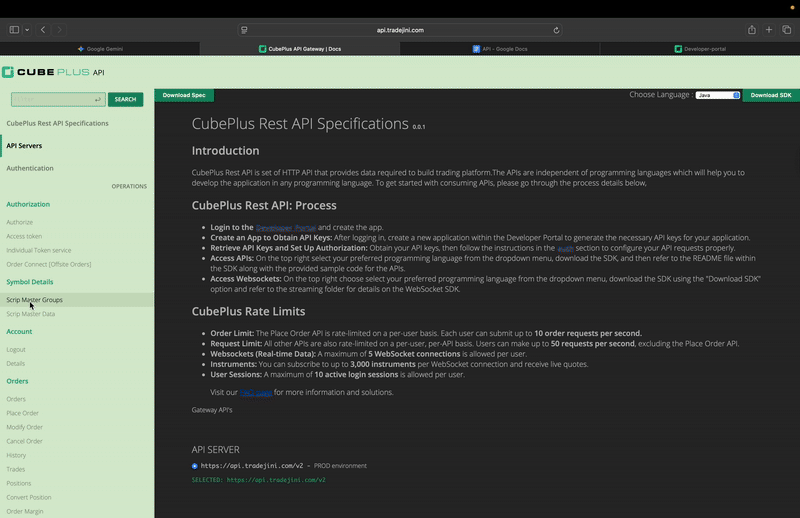
Task: Open the Symbol Details section heading
Action: coord(30,282)
